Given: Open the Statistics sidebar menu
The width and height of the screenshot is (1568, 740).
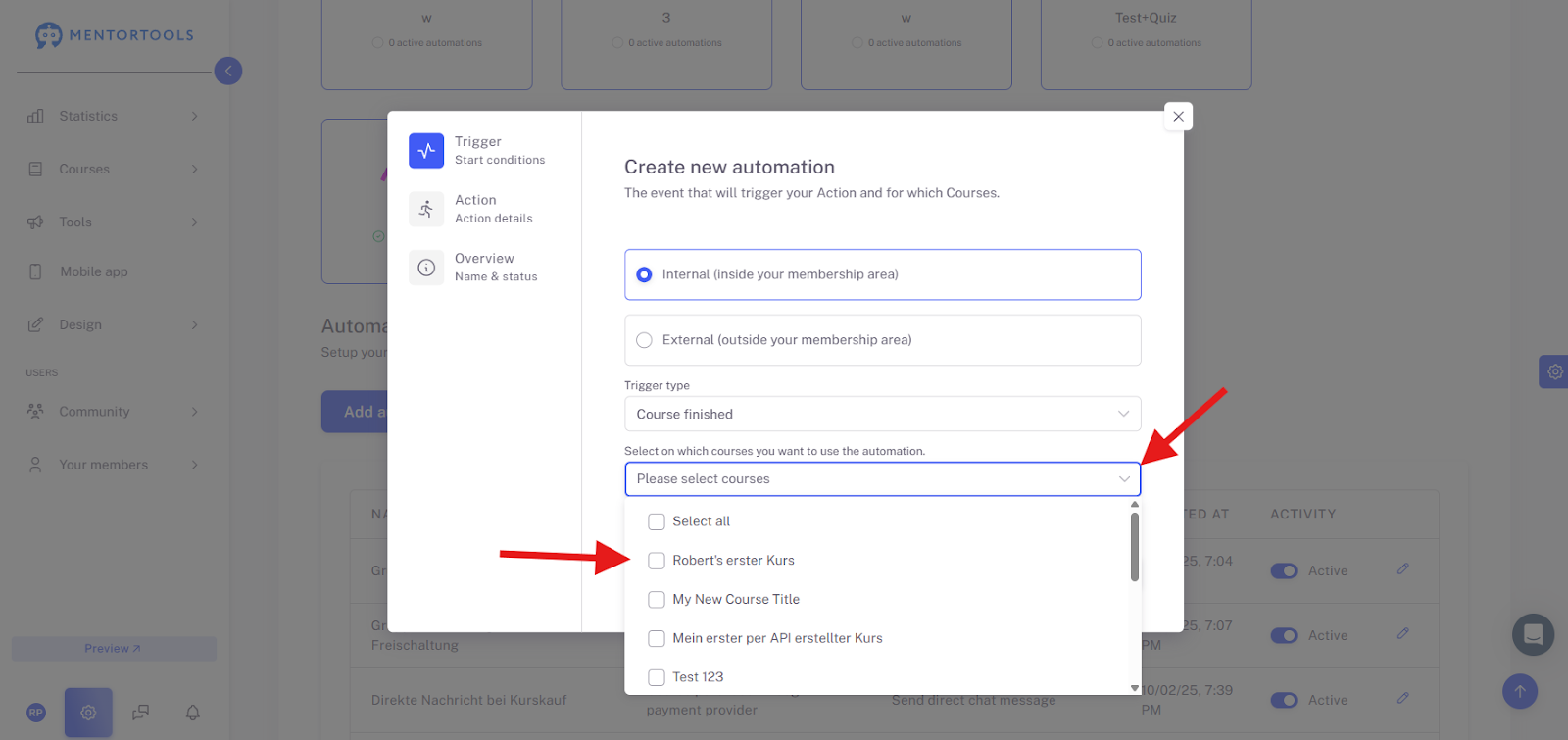Looking at the screenshot, I should click(114, 116).
